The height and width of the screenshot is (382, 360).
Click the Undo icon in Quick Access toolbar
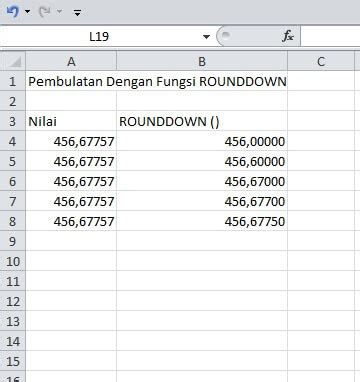click(x=13, y=12)
